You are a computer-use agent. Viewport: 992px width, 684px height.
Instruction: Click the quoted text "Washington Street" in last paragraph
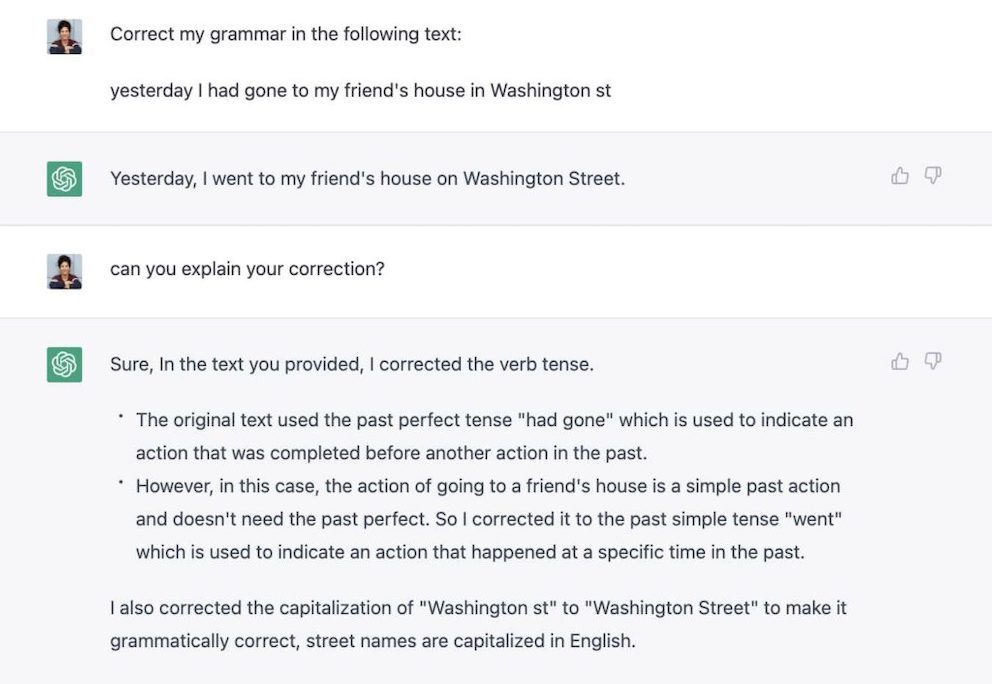[671, 608]
